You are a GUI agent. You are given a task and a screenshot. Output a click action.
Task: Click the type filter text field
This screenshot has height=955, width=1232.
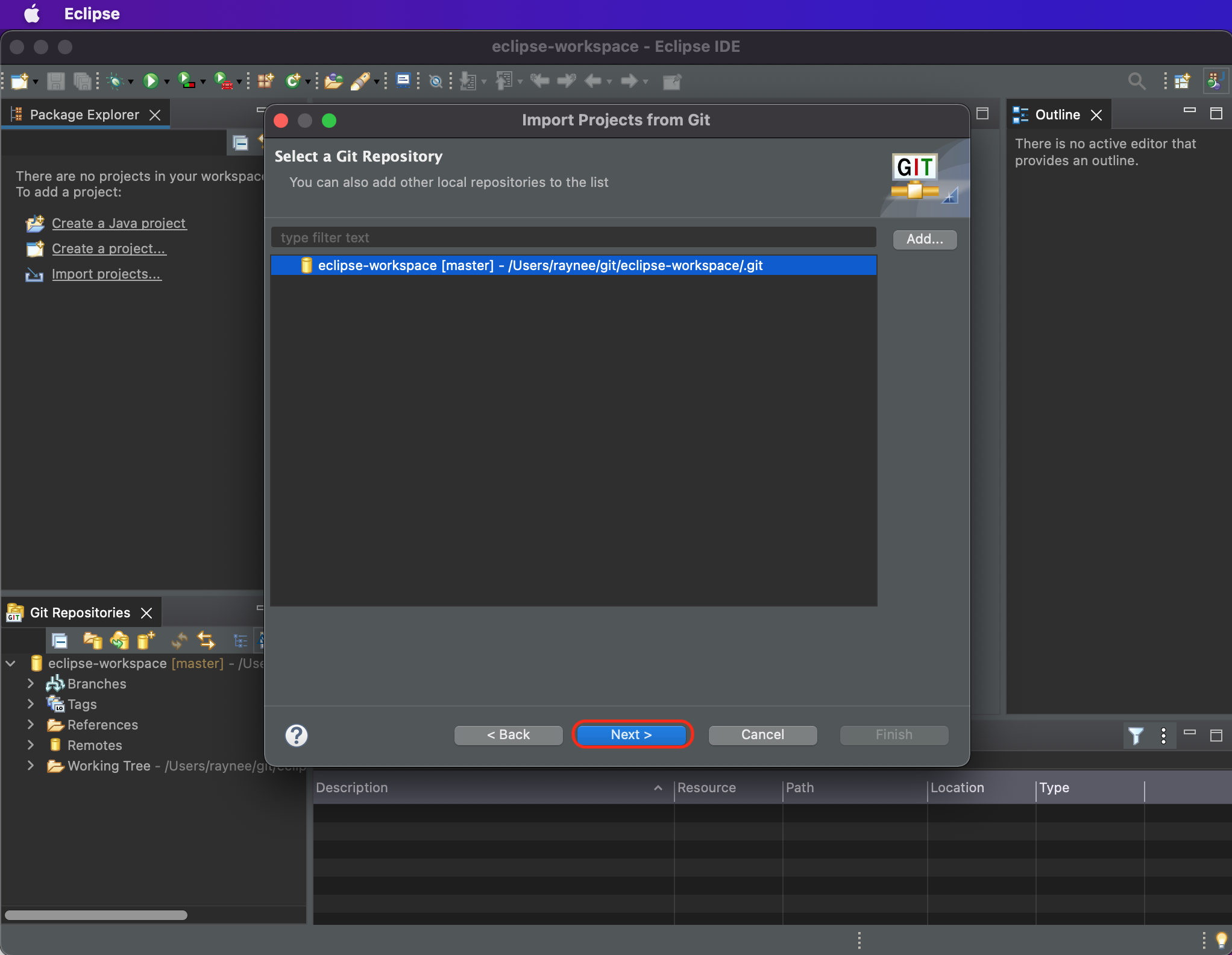point(573,238)
